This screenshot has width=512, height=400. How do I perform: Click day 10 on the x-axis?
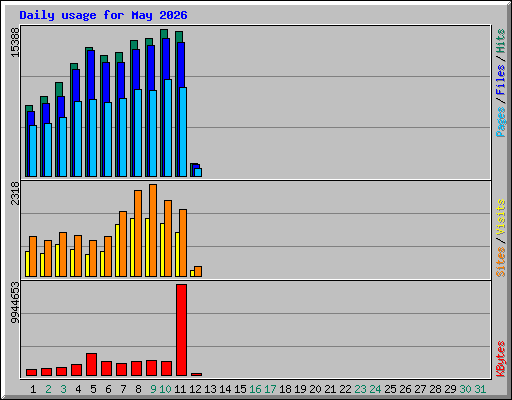pos(165,389)
